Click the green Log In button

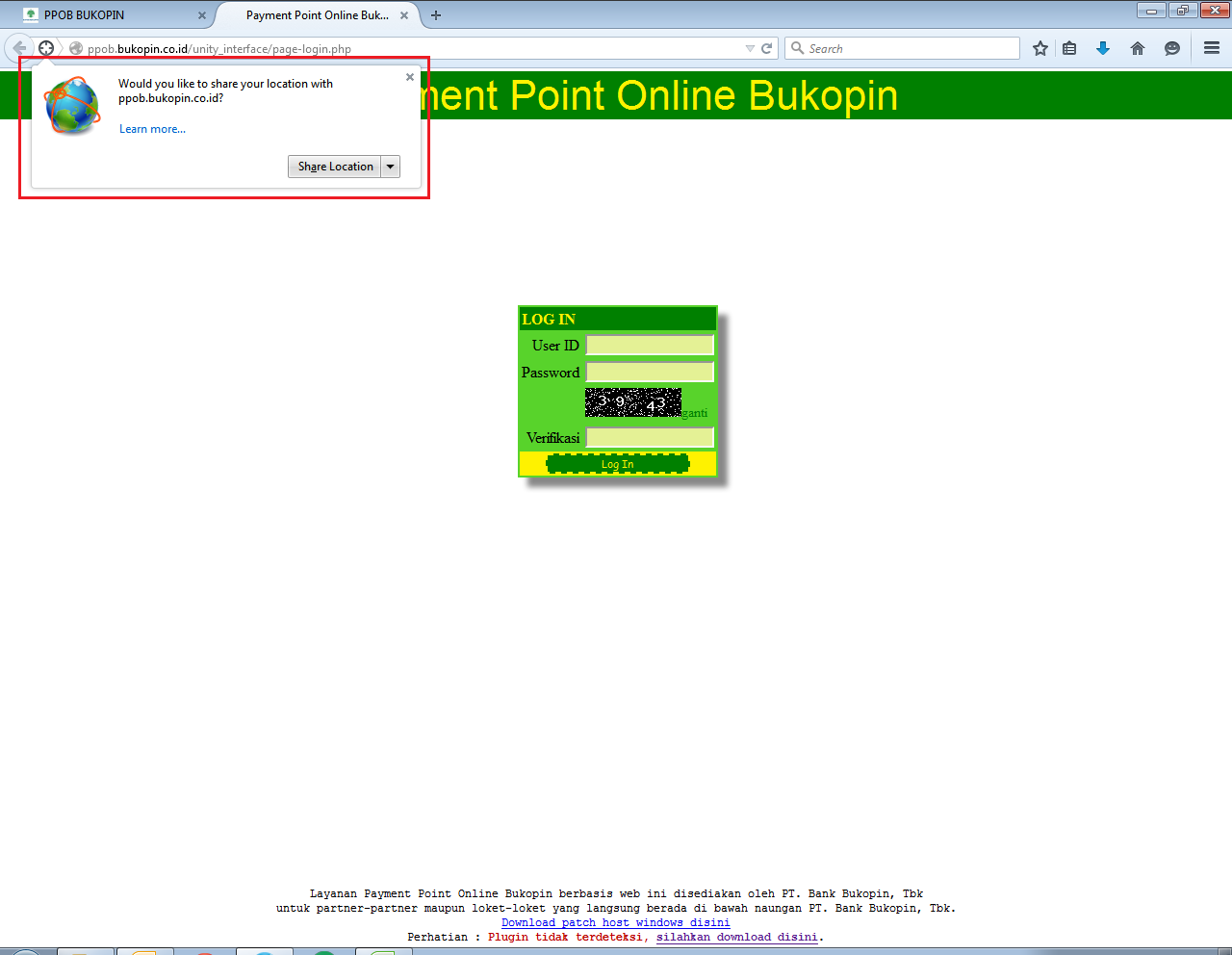tap(618, 464)
